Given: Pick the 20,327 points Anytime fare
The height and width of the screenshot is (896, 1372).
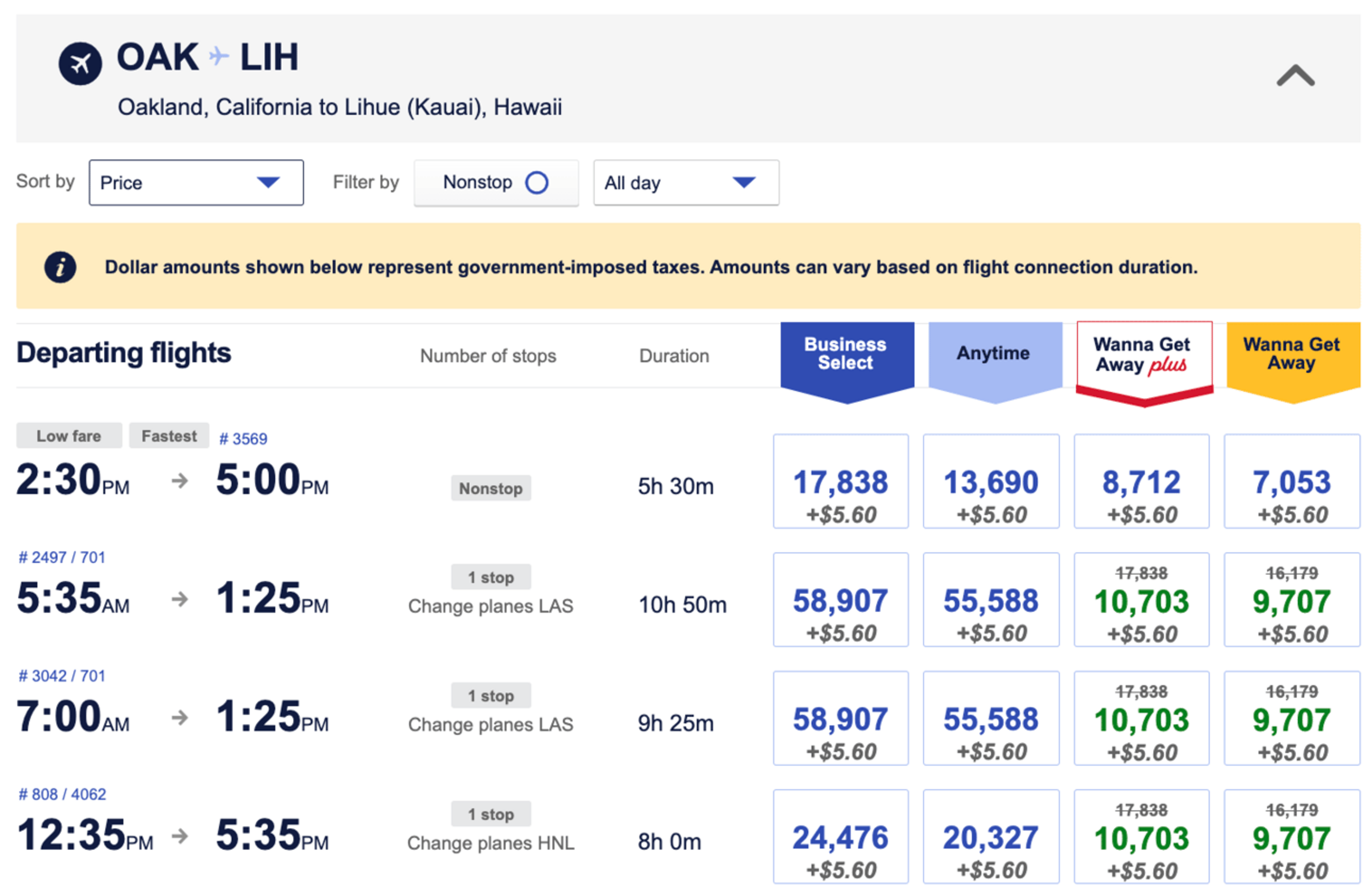Looking at the screenshot, I should [991, 837].
